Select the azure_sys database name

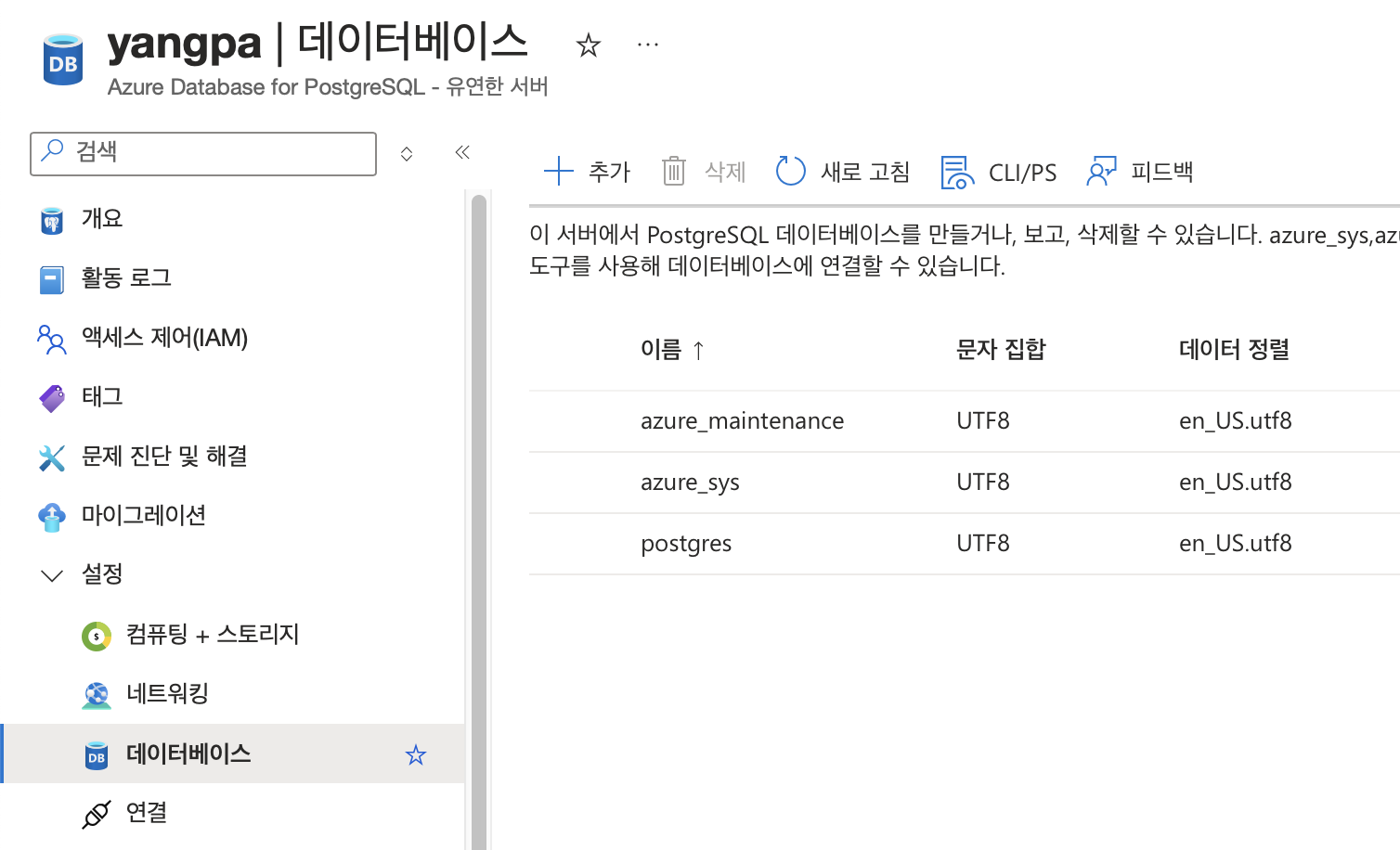coord(690,483)
